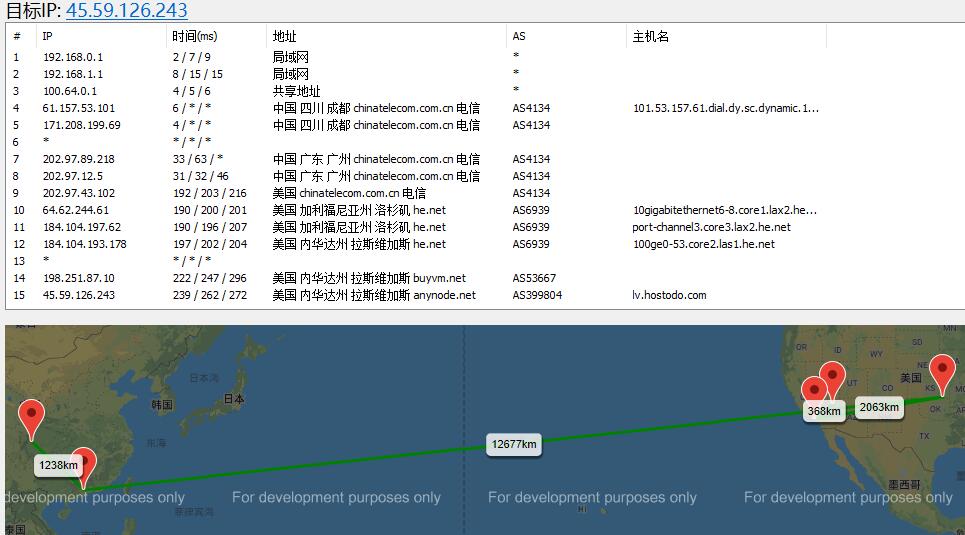Click the time value 239 / 262 / 272

[x=210, y=295]
